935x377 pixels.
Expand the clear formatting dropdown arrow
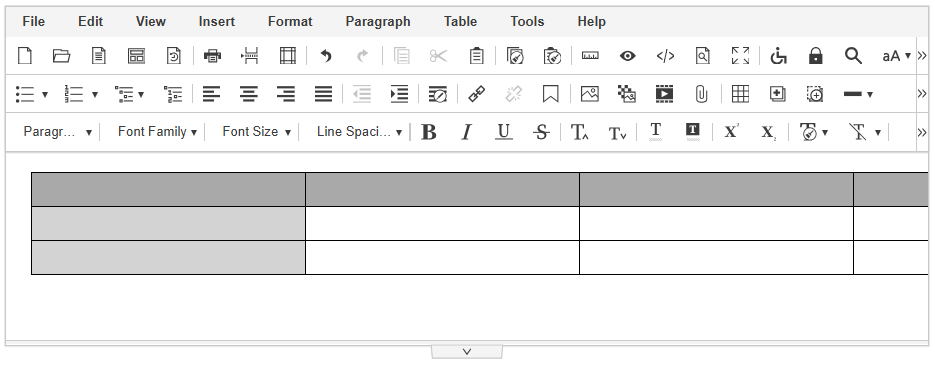878,132
